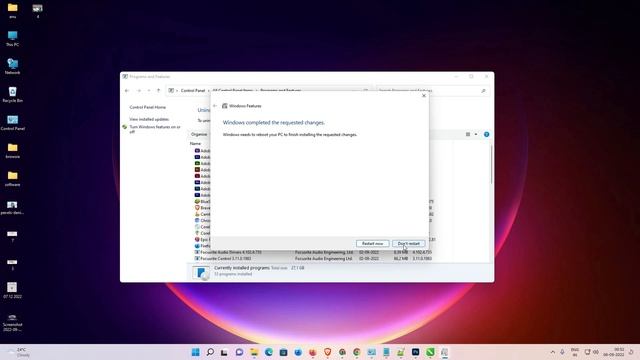The image size is (640, 360).
Task: Click the Name column header
Action: pos(196,144)
